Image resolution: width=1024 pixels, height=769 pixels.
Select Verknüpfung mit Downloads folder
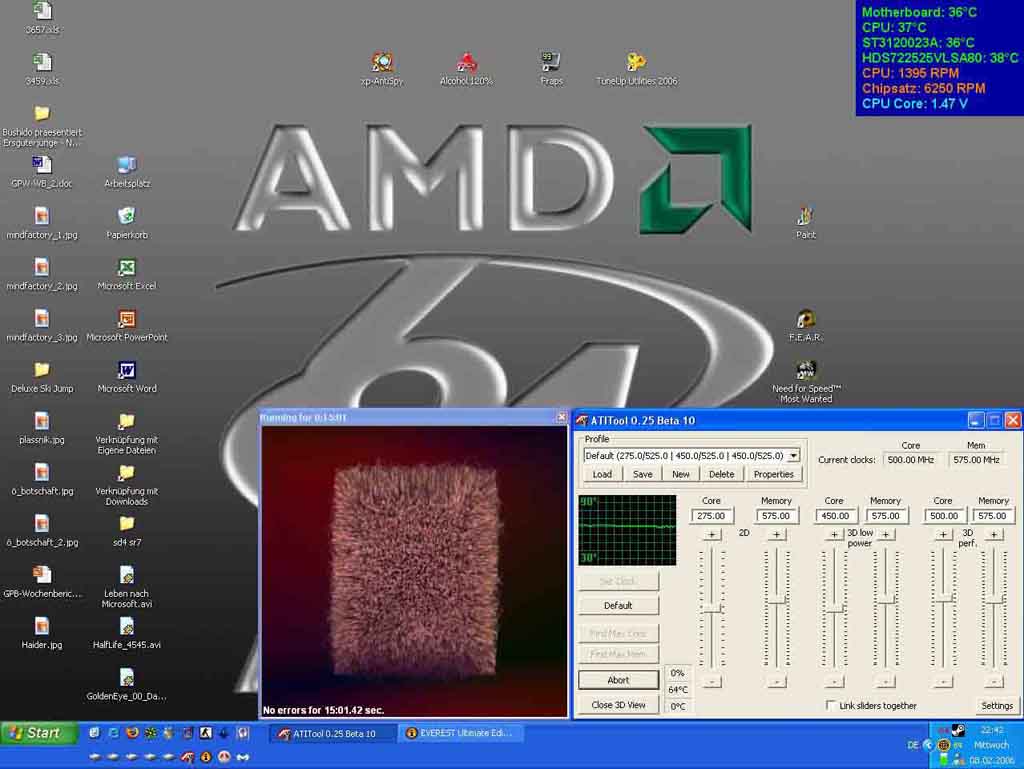[x=127, y=473]
